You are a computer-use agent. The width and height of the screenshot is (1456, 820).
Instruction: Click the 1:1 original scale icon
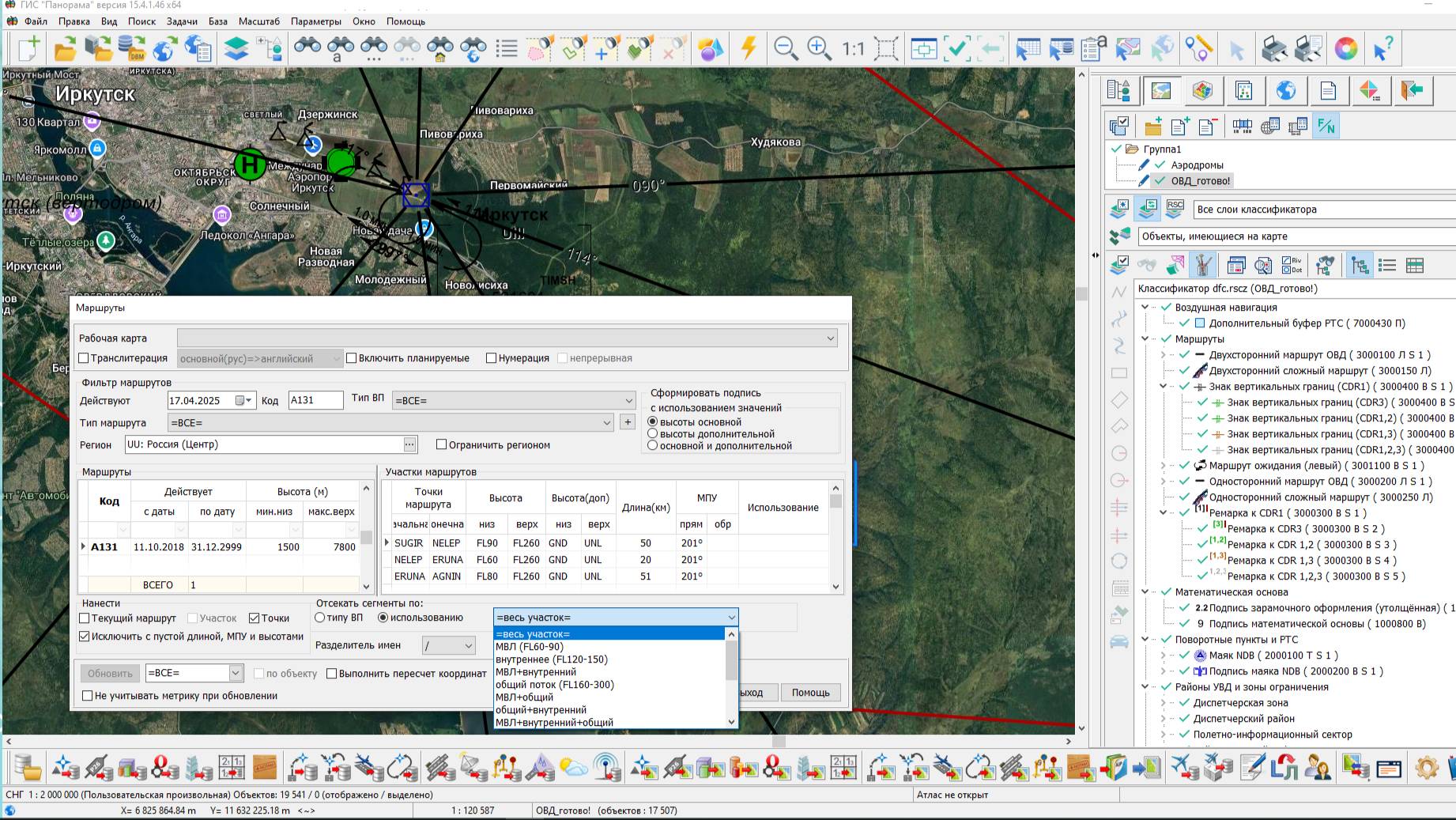click(x=853, y=49)
